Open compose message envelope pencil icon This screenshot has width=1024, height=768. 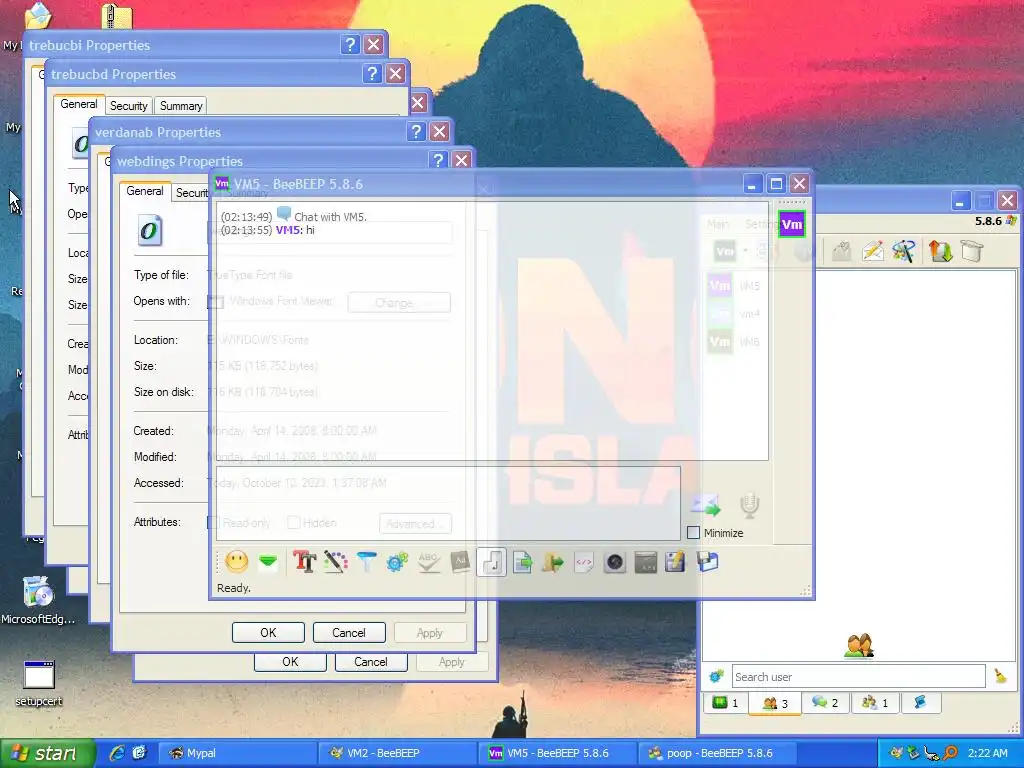(x=872, y=251)
